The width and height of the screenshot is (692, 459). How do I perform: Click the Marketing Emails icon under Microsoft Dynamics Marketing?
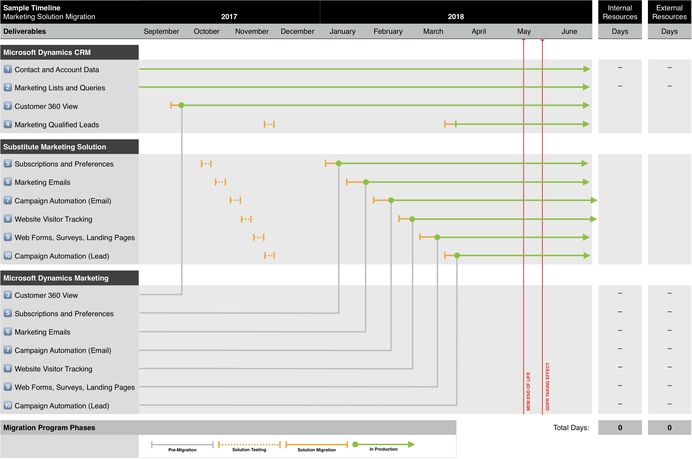[x=8, y=331]
